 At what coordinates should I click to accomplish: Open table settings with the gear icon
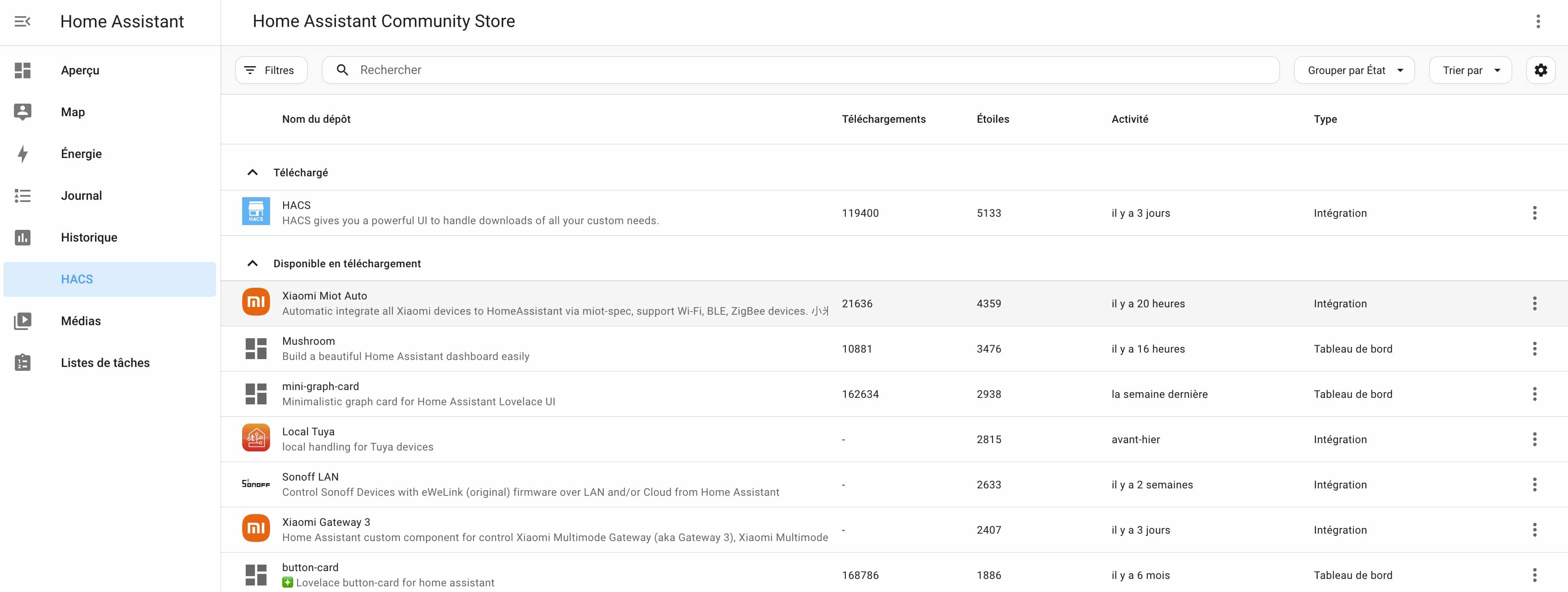coord(1541,70)
